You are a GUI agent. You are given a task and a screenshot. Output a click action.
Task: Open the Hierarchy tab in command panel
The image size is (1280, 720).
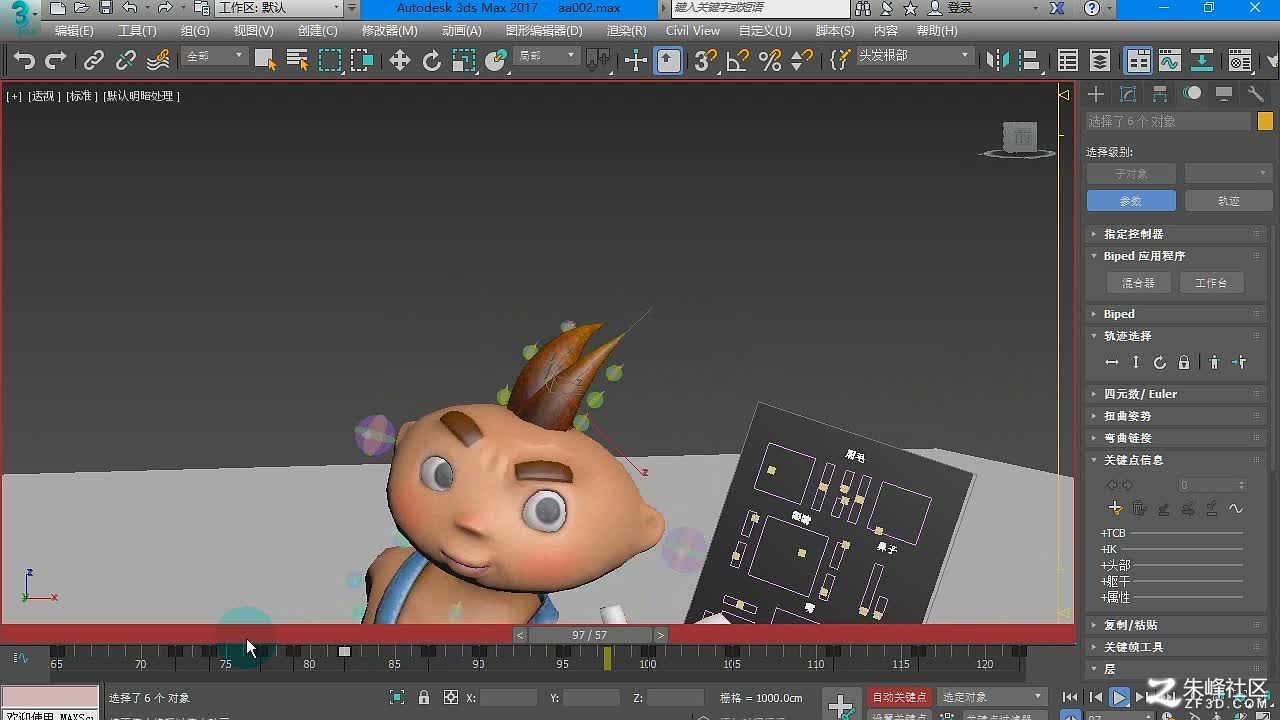1160,94
